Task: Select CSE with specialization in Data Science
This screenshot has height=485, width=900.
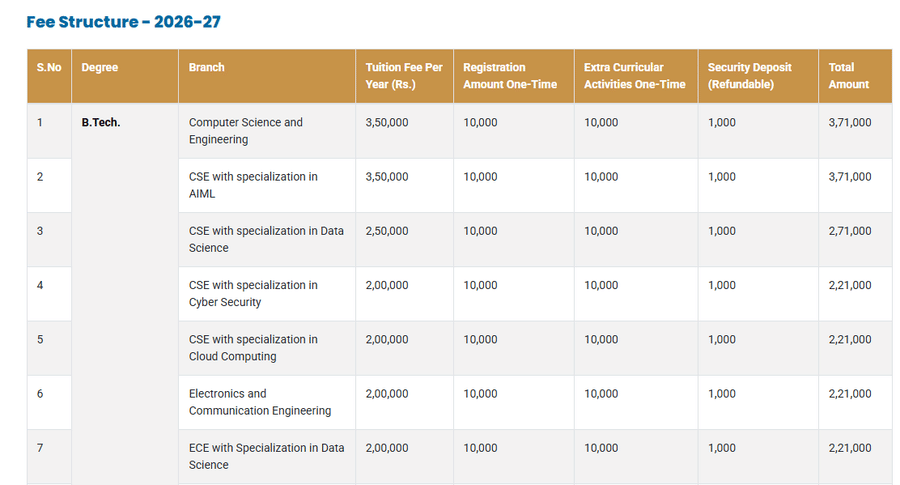Action: (x=266, y=239)
